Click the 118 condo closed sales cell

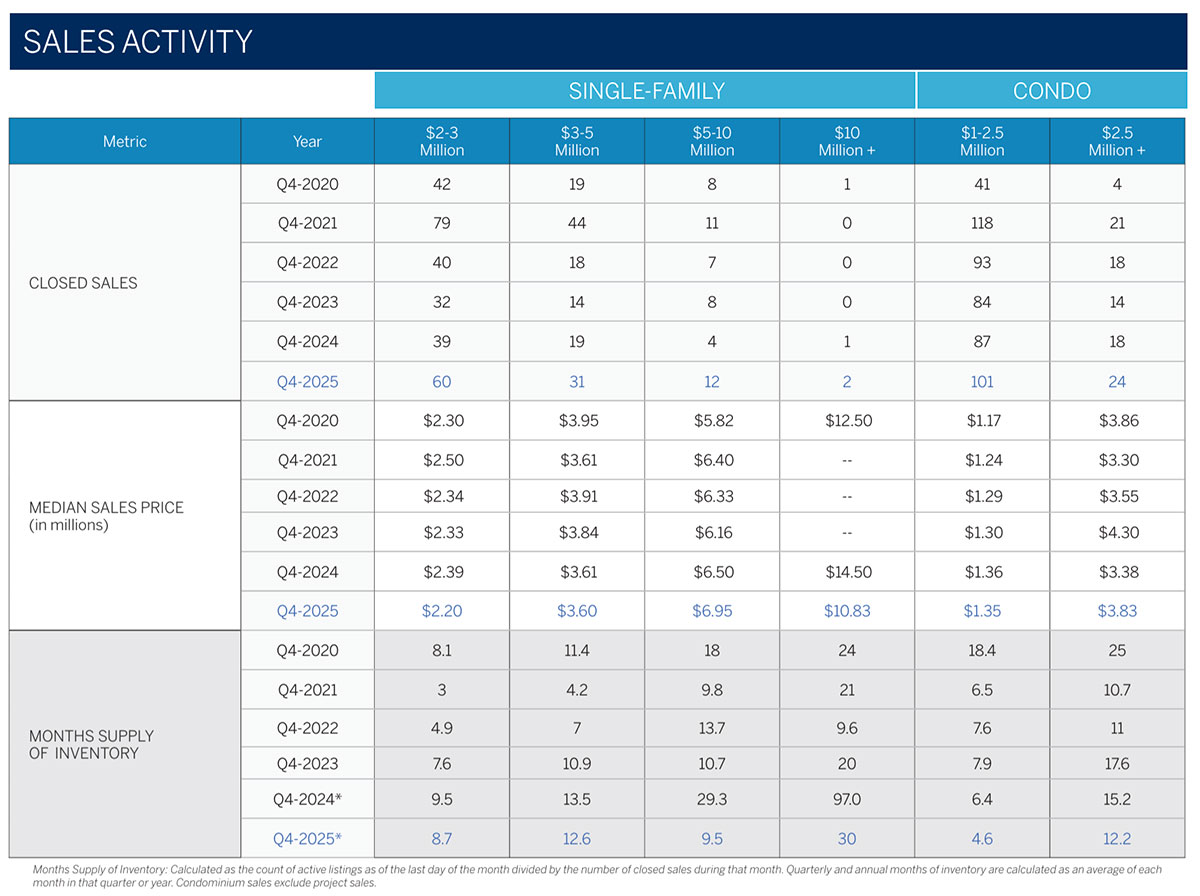[x=981, y=223]
